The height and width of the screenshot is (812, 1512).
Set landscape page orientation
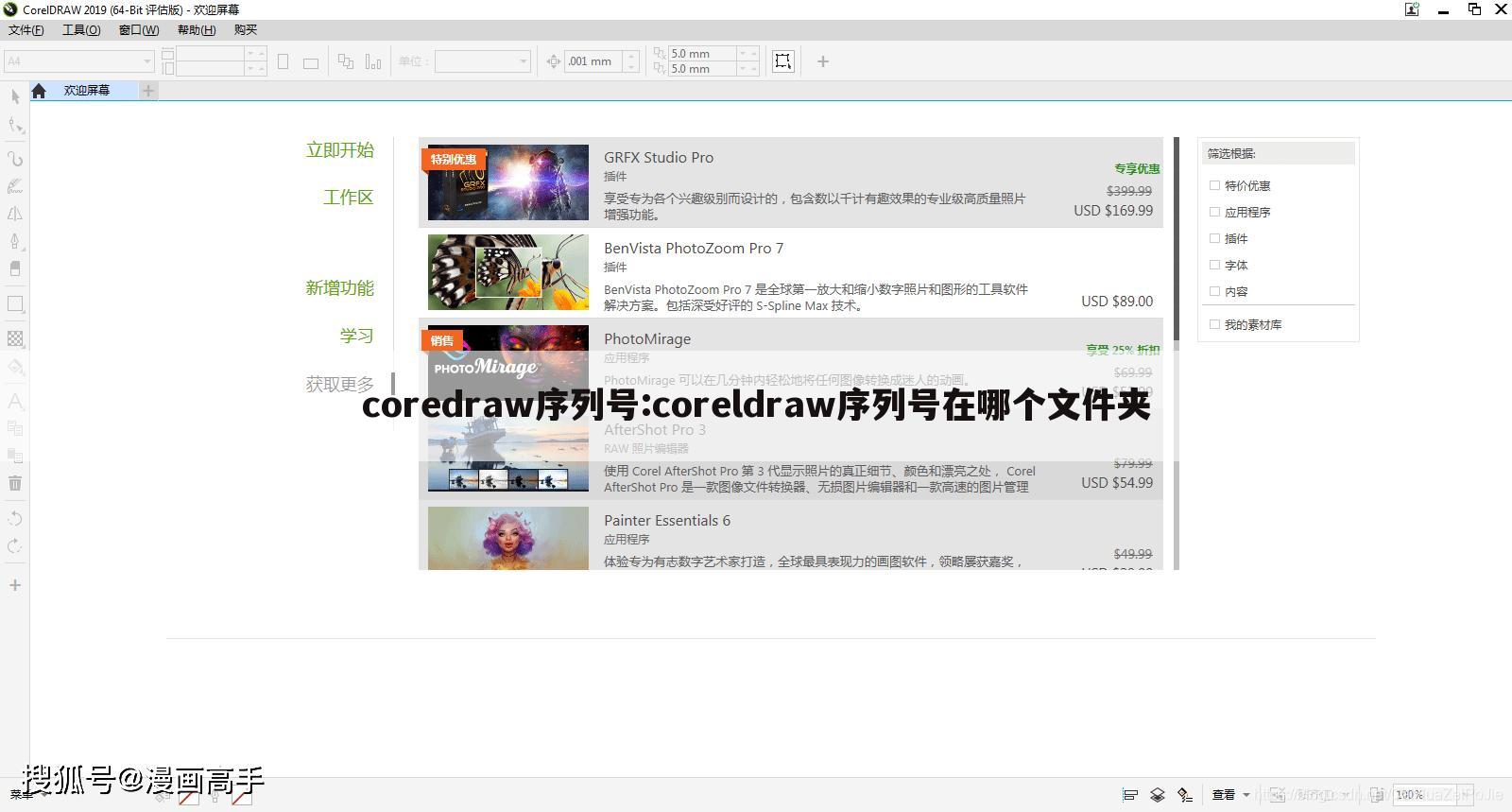[x=310, y=63]
